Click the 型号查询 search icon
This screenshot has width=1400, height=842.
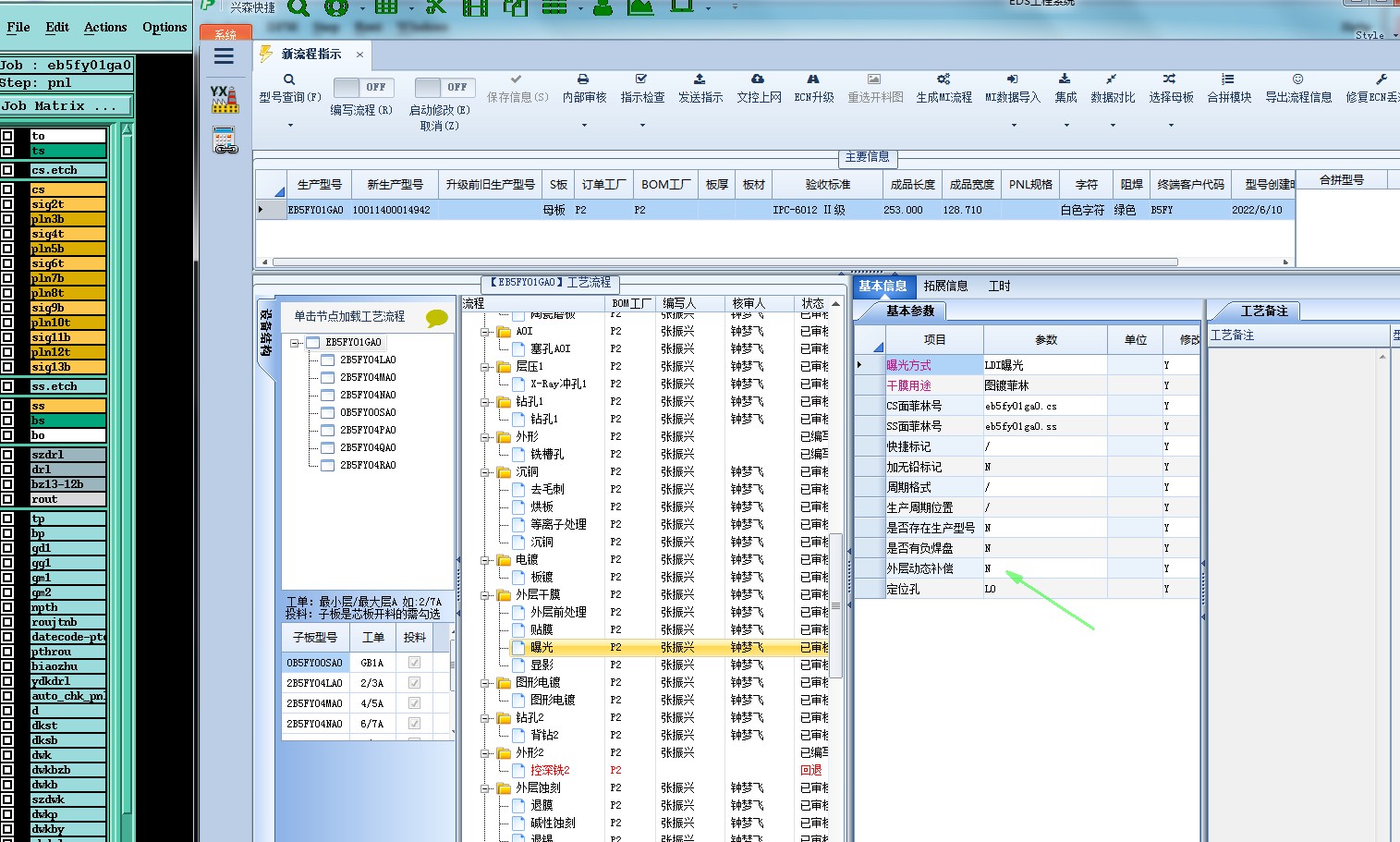(289, 79)
